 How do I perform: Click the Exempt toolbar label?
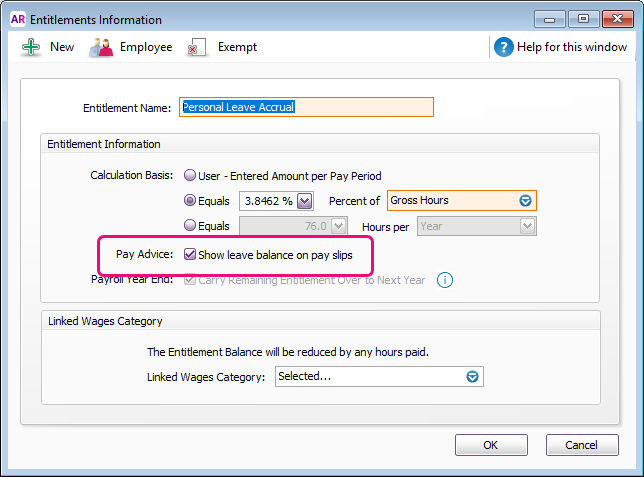click(x=237, y=47)
